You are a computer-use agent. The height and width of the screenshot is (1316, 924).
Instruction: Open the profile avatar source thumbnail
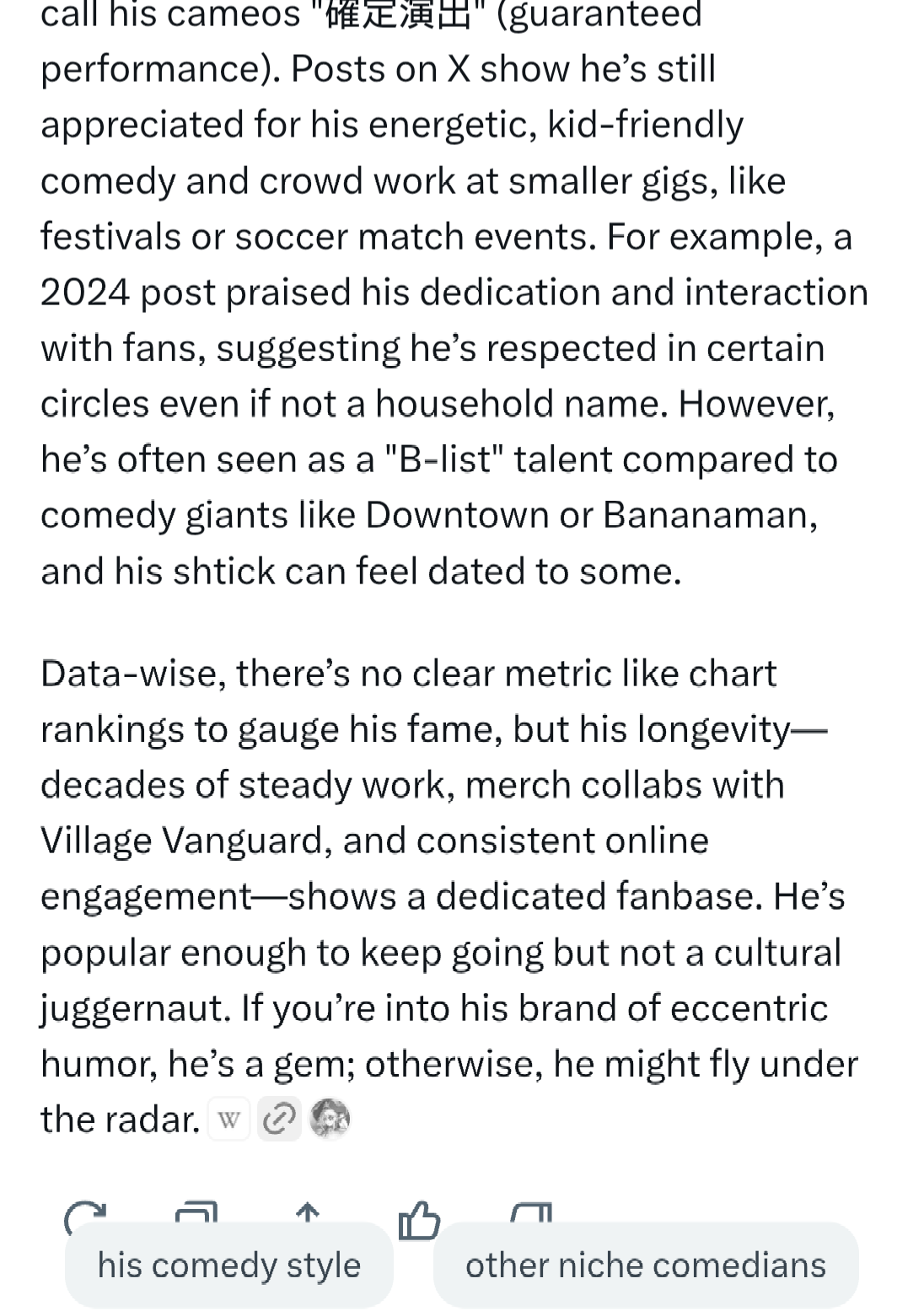point(330,1120)
